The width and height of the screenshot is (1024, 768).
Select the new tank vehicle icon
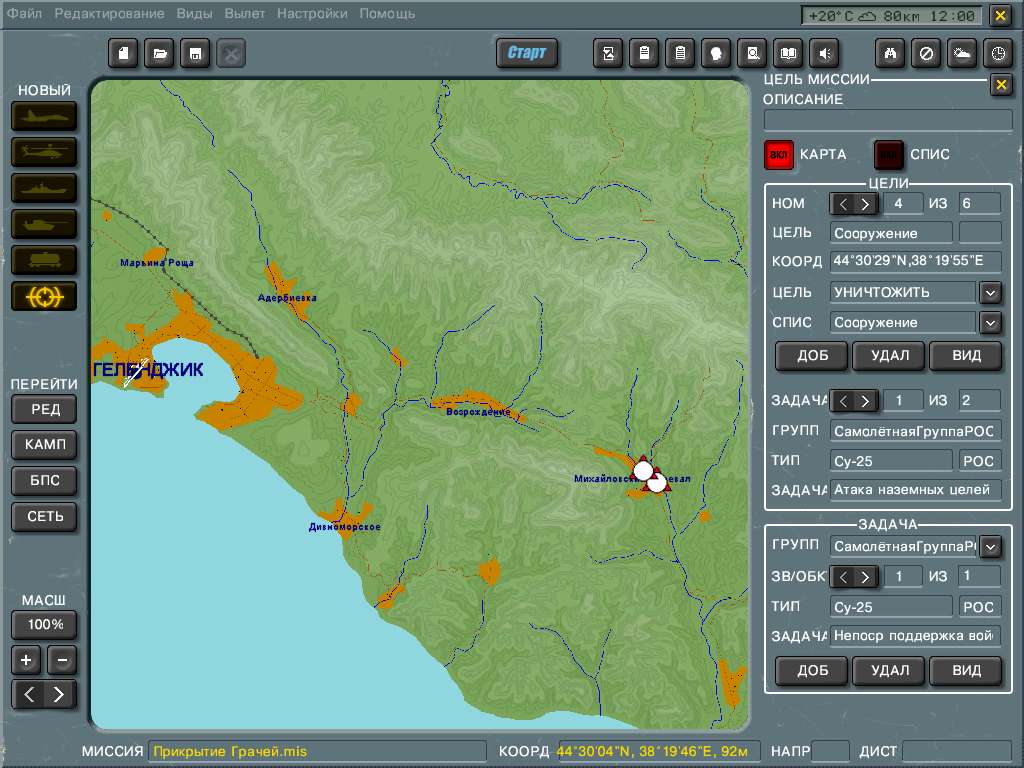pyautogui.click(x=44, y=224)
